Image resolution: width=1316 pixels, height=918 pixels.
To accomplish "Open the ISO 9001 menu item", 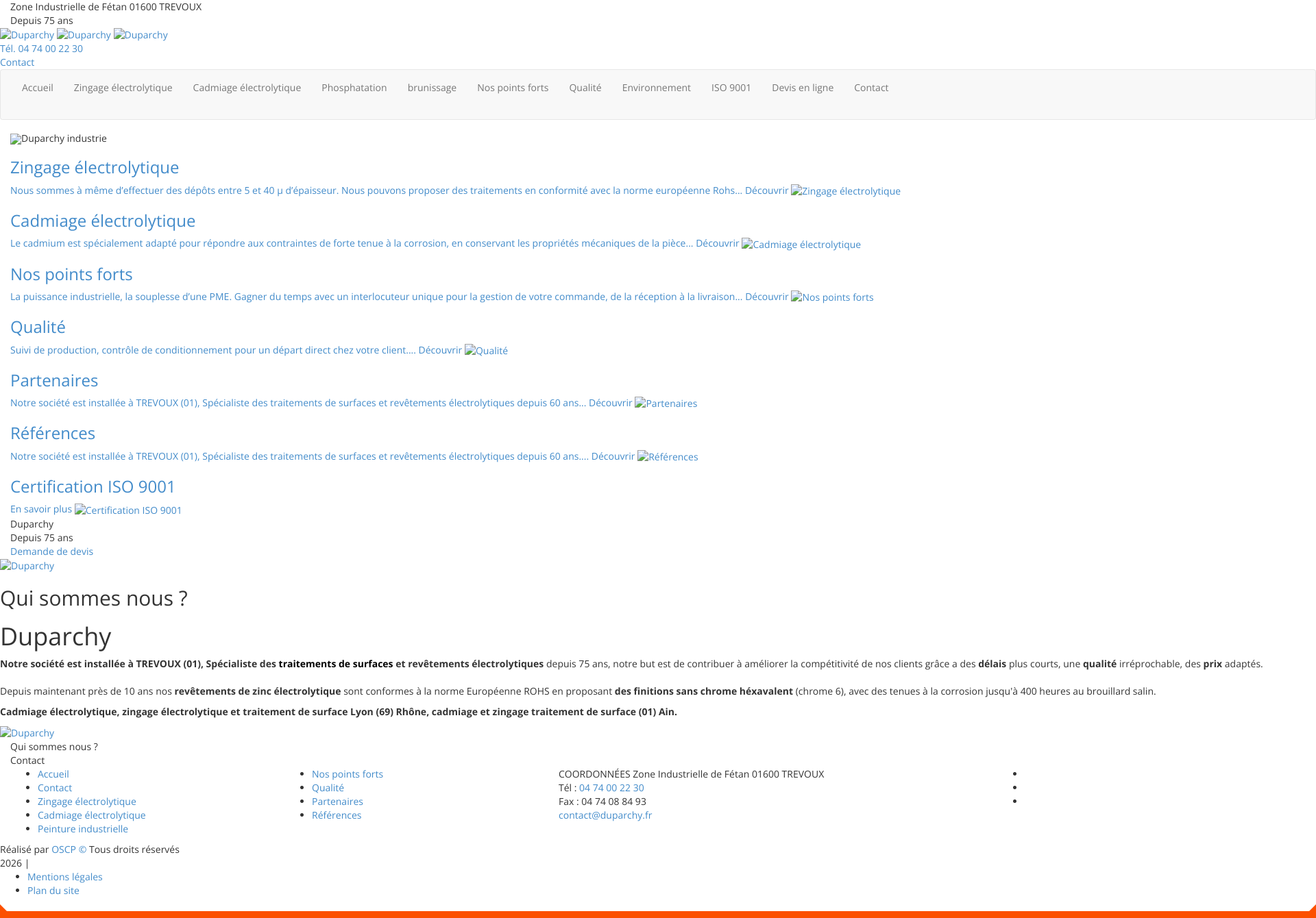I will point(731,88).
